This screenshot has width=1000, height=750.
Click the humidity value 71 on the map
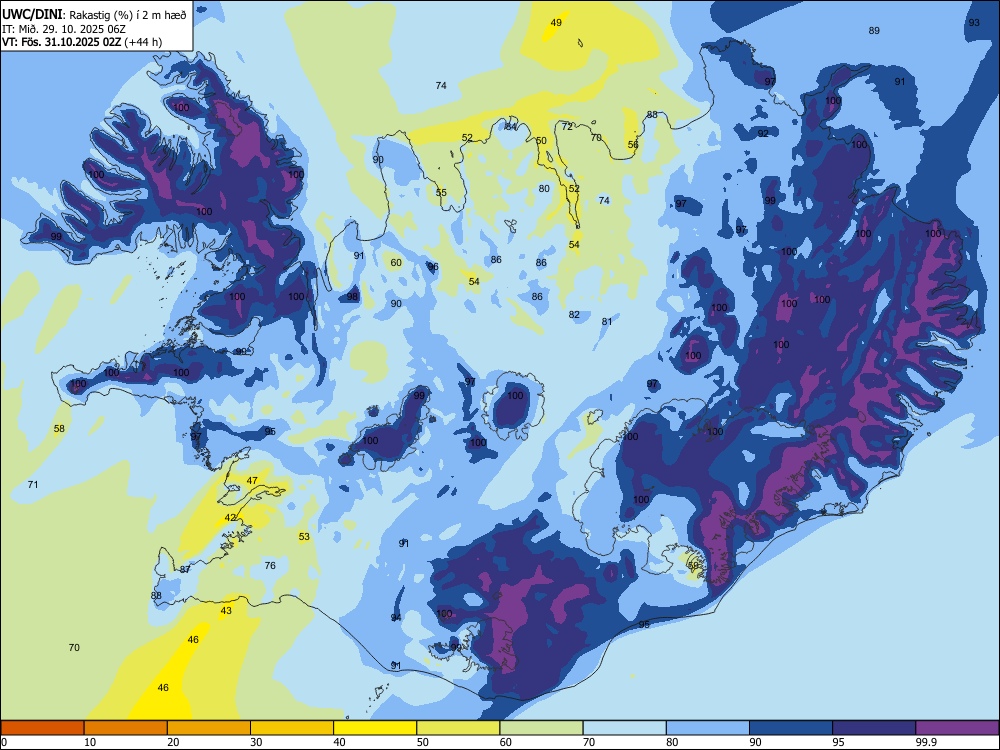point(33,485)
